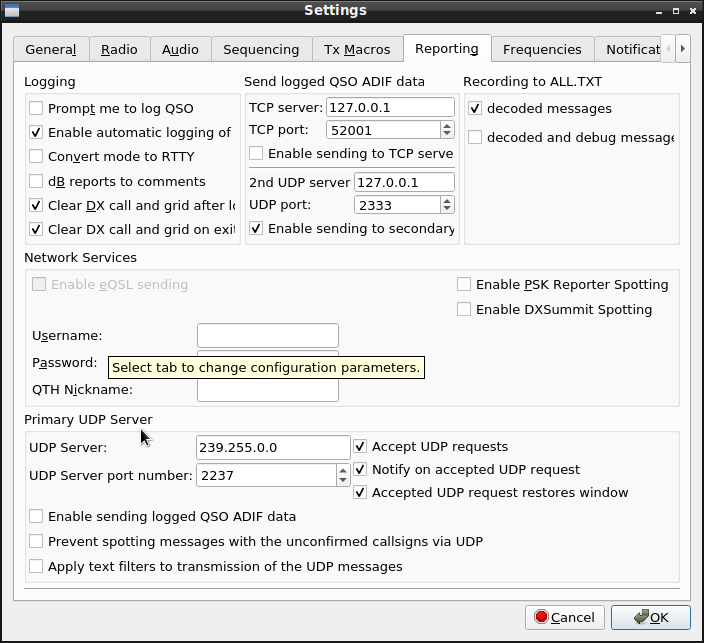Open the Radio tab

point(119,49)
